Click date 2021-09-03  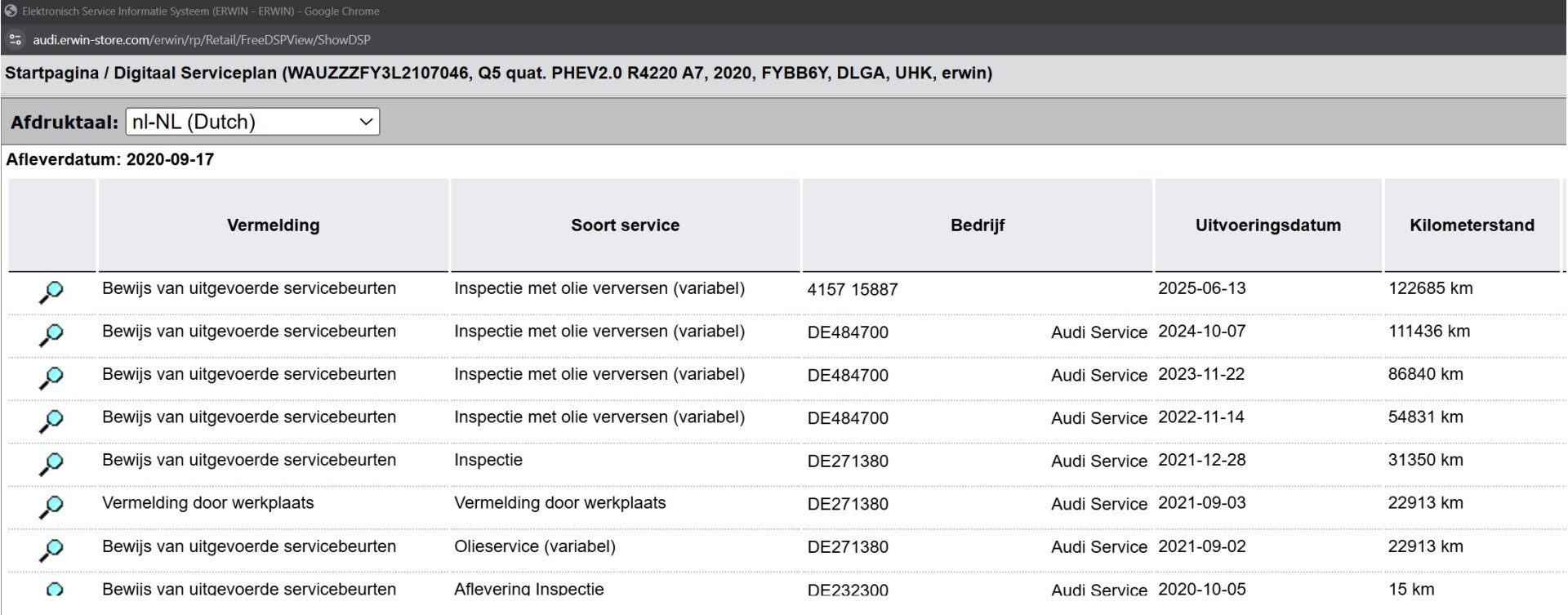point(1202,503)
